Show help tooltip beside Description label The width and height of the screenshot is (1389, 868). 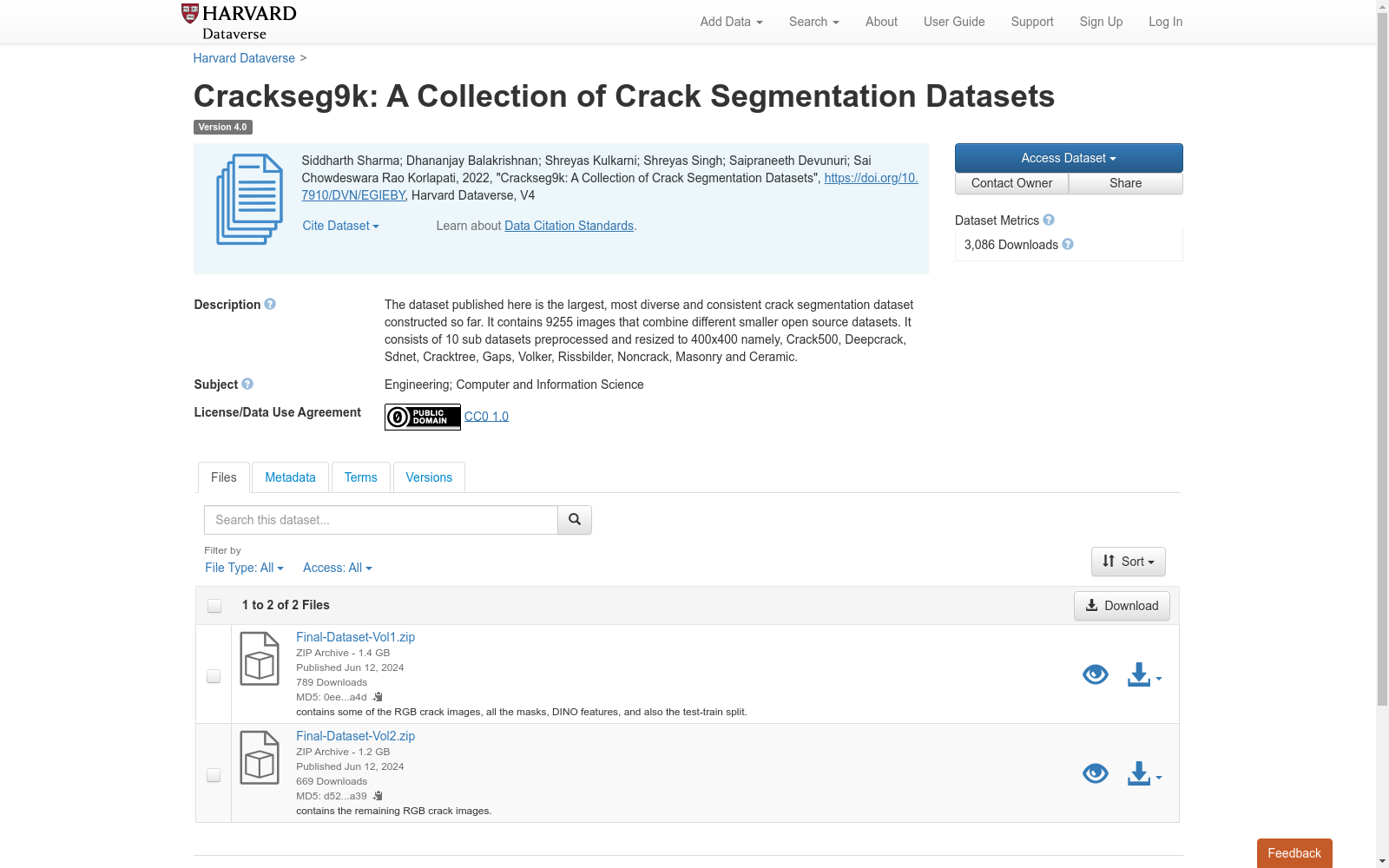[270, 305]
